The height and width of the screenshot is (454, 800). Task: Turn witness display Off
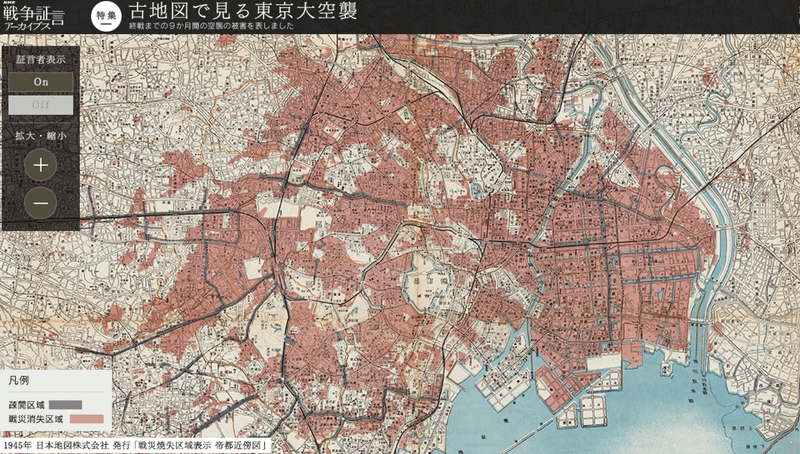(x=41, y=105)
